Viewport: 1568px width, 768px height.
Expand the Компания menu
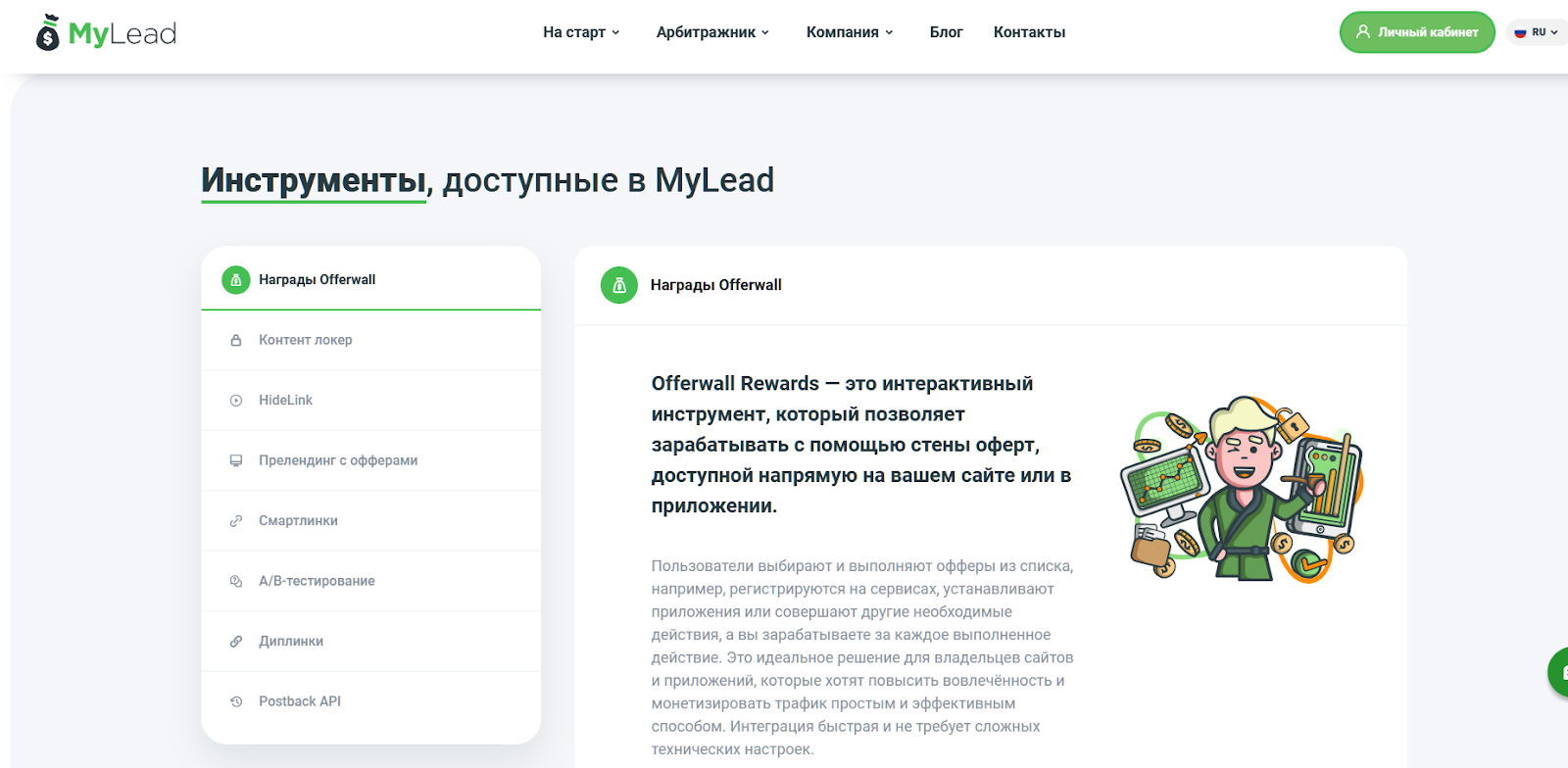coord(850,32)
